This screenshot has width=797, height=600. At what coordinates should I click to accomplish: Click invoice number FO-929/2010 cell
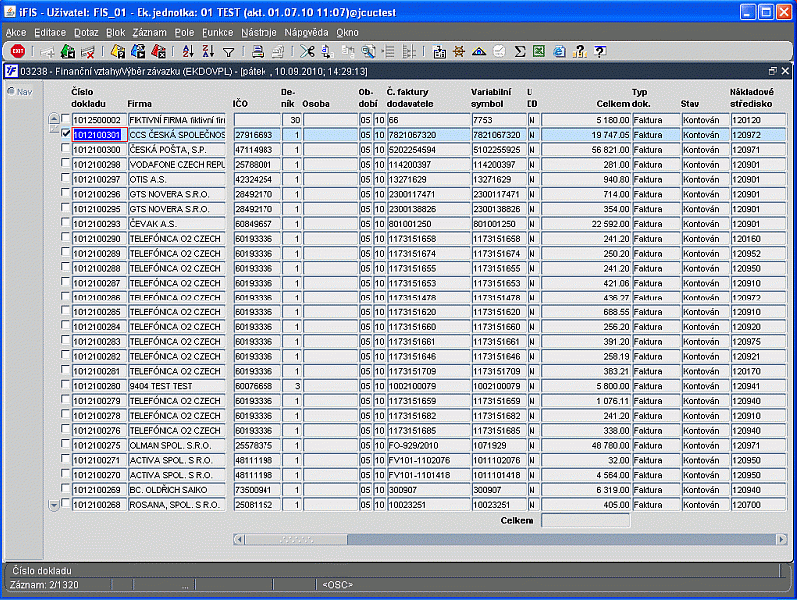tap(428, 445)
